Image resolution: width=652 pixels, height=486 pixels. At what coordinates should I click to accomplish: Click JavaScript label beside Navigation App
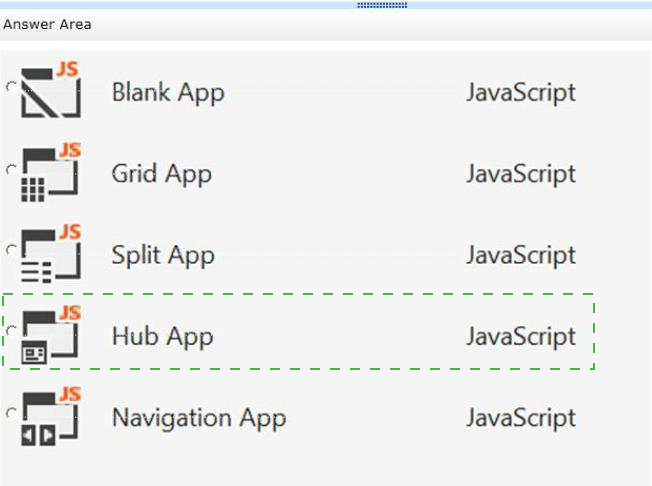click(521, 418)
